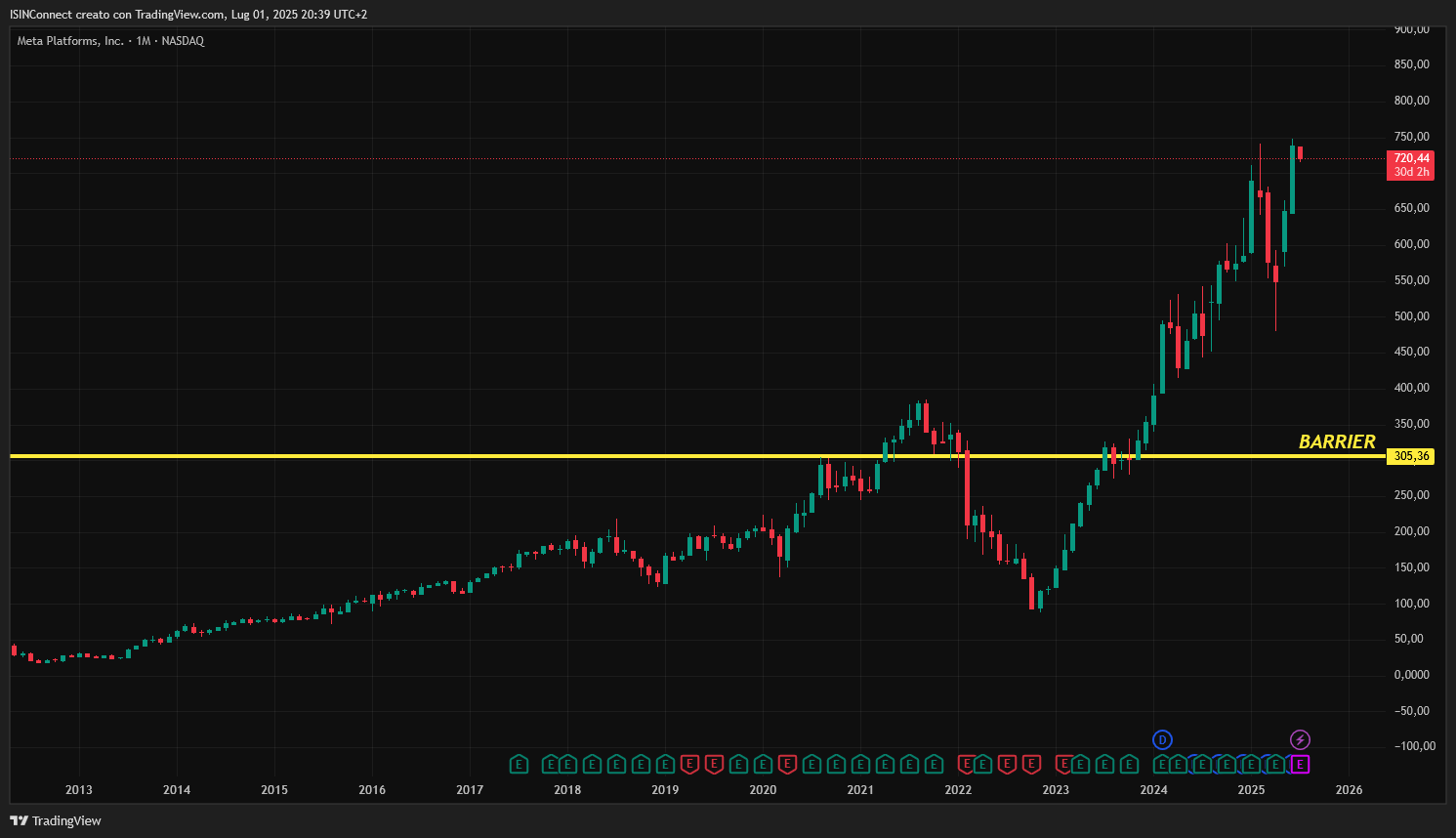Click the 550,00 price axis label
Image resolution: width=1456 pixels, height=838 pixels.
point(1412,280)
